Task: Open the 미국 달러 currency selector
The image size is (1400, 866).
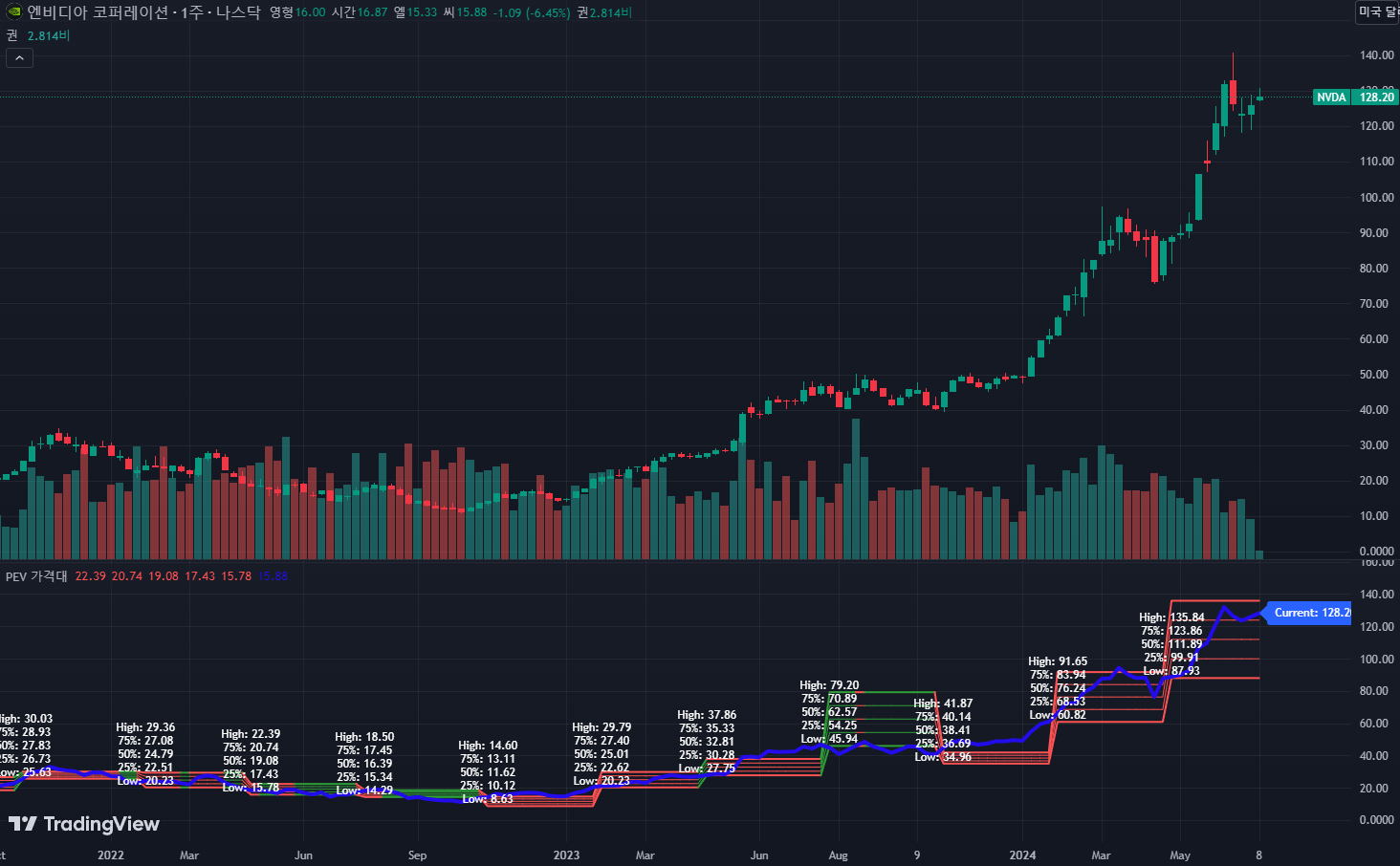Action: [x=1378, y=11]
